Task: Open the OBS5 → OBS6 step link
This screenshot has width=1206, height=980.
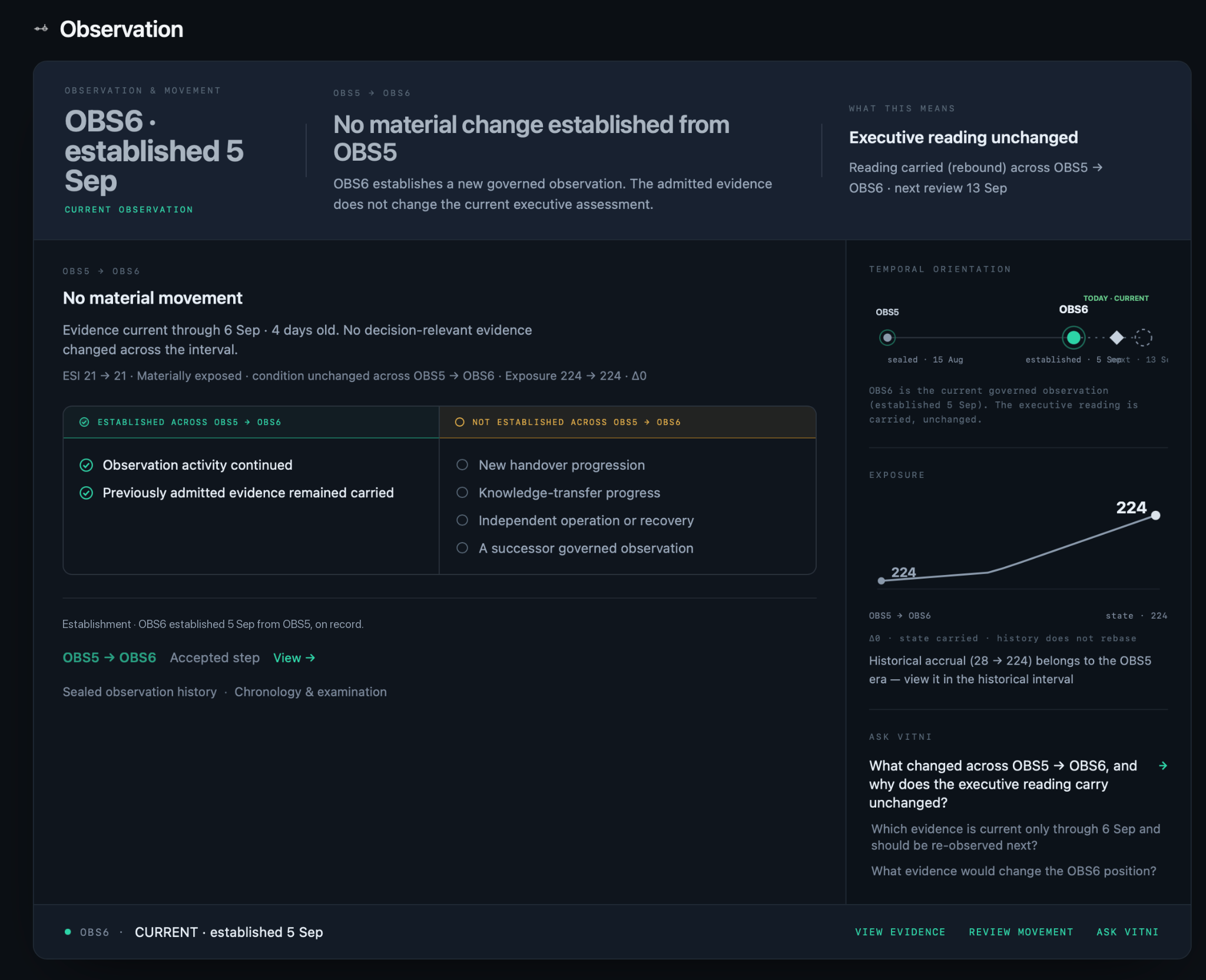Action: tap(110, 658)
